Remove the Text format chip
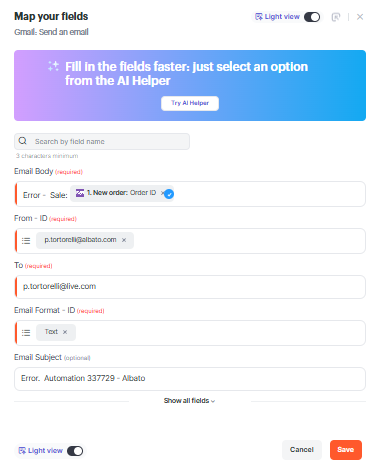Viewport: 377px width, 469px height. (x=65, y=332)
